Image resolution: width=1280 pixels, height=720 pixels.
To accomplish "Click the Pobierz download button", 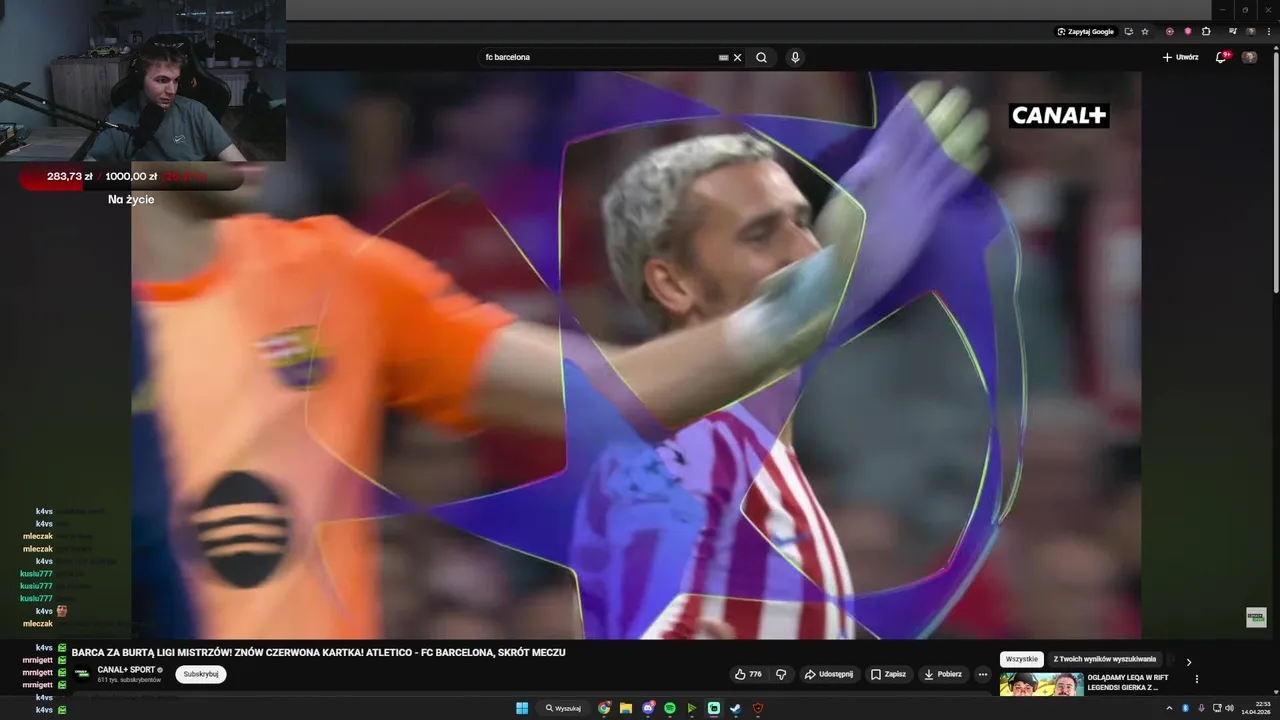I will 943,674.
